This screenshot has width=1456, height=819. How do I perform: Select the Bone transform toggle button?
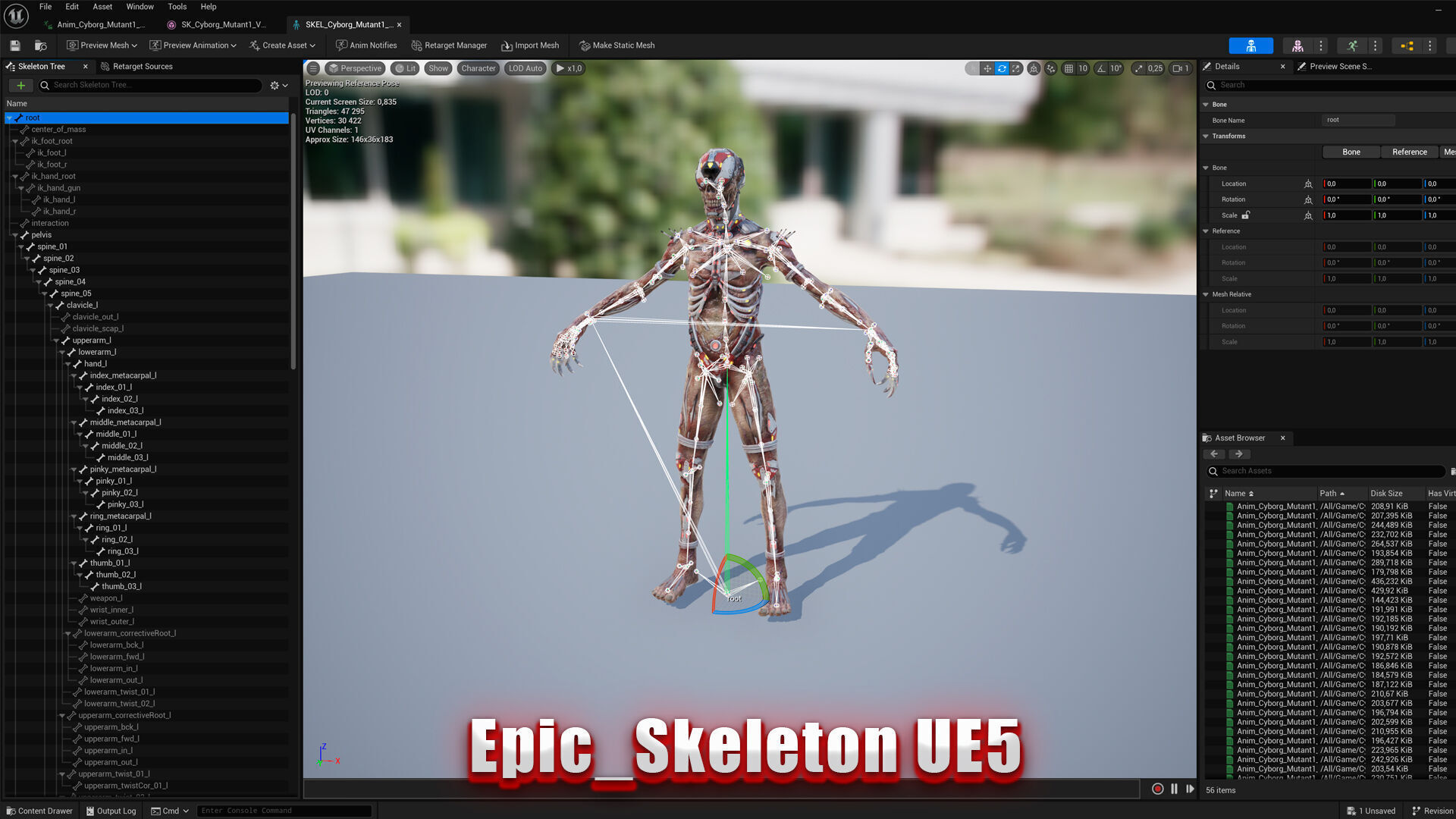coord(1351,152)
